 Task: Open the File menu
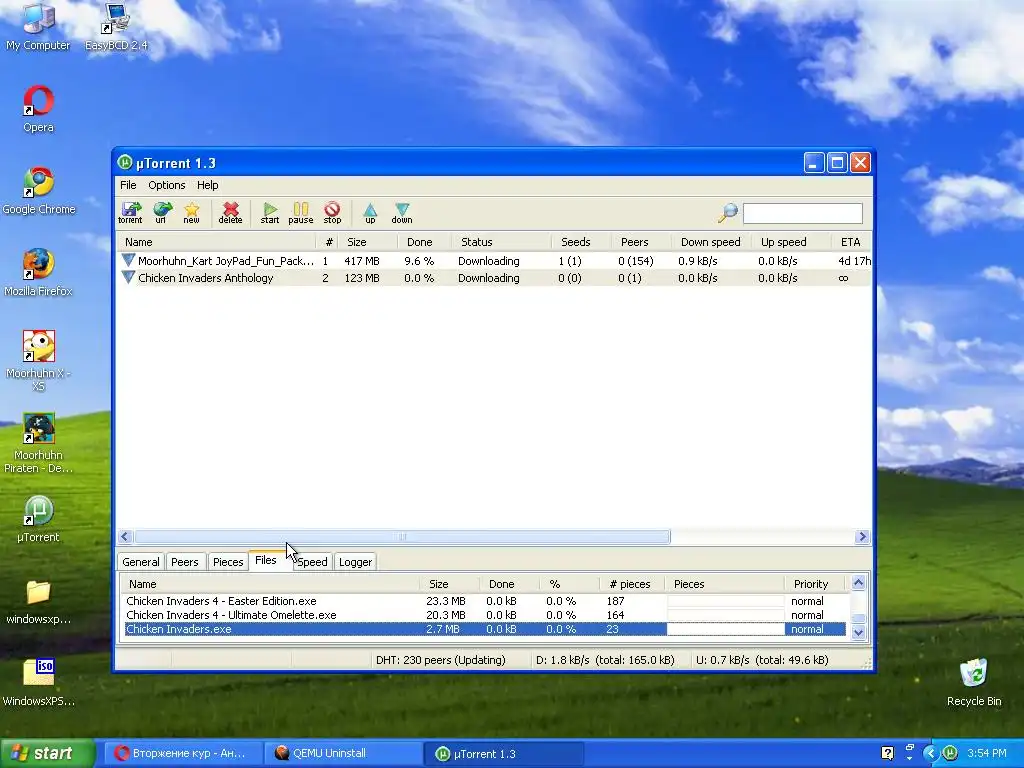coord(128,185)
